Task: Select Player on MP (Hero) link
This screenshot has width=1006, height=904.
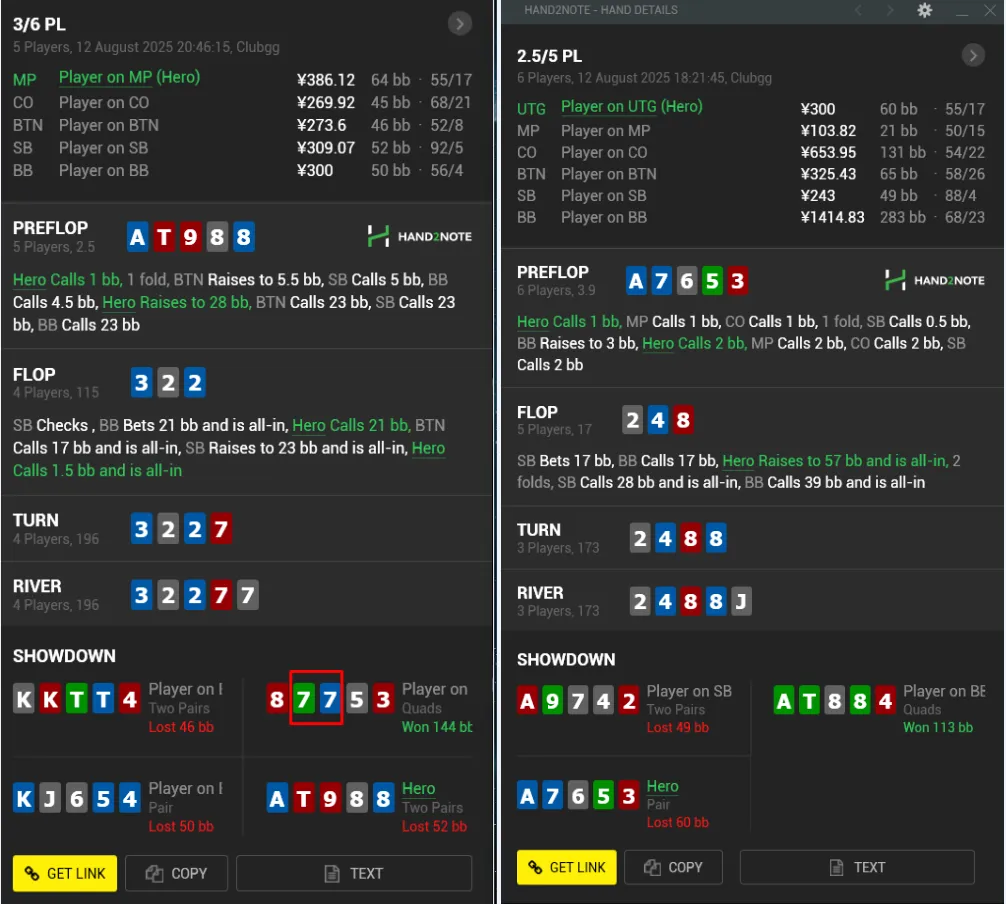Action: (x=129, y=77)
